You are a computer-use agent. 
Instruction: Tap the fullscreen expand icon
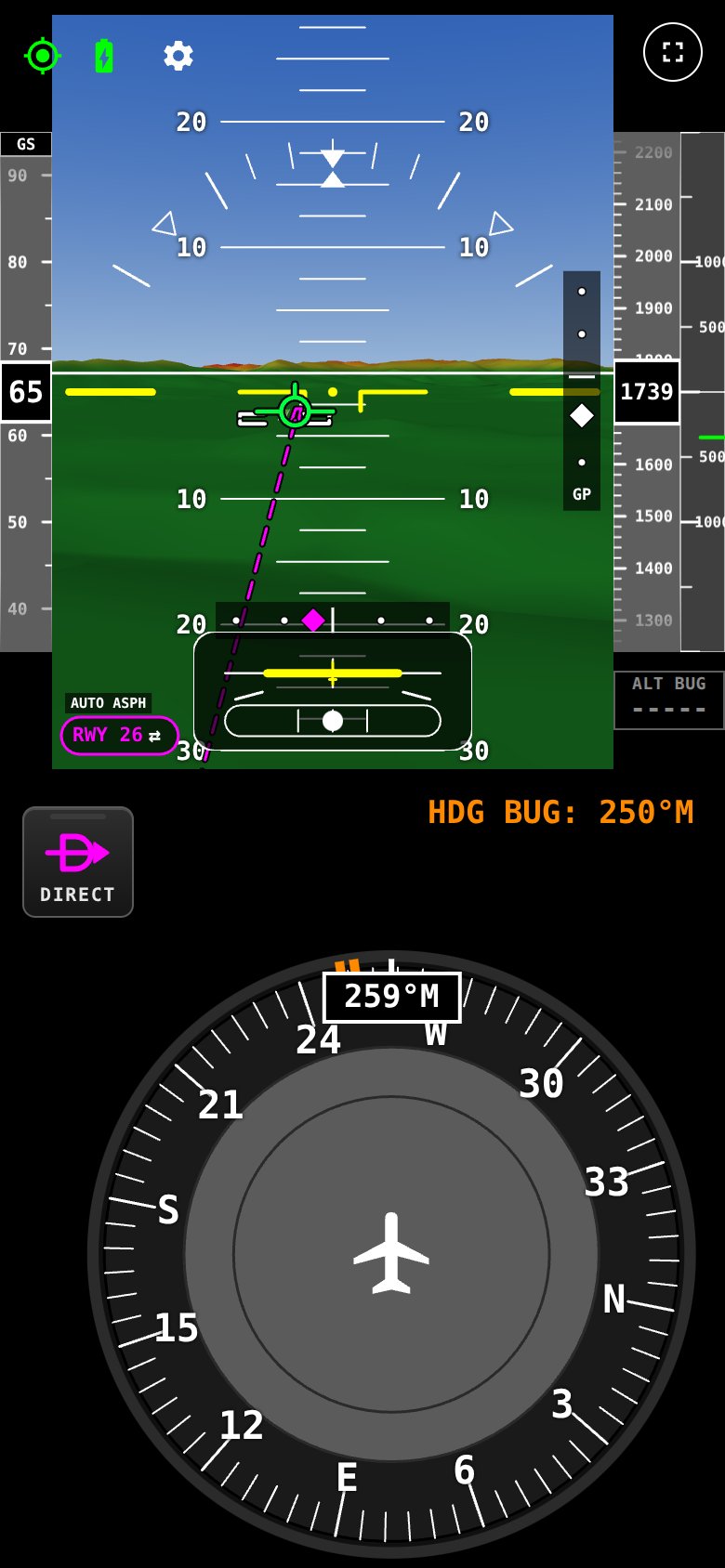click(x=673, y=52)
